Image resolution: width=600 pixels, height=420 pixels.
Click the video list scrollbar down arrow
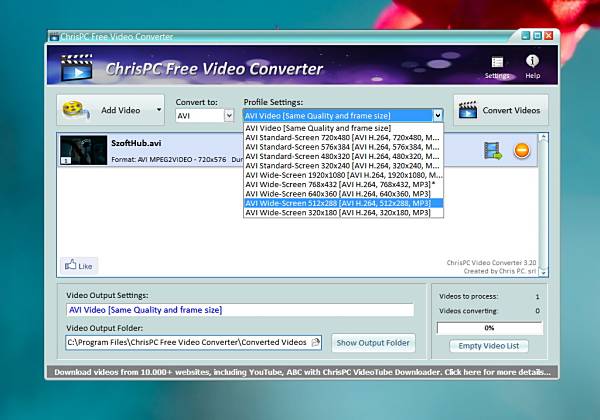pyautogui.click(x=543, y=272)
